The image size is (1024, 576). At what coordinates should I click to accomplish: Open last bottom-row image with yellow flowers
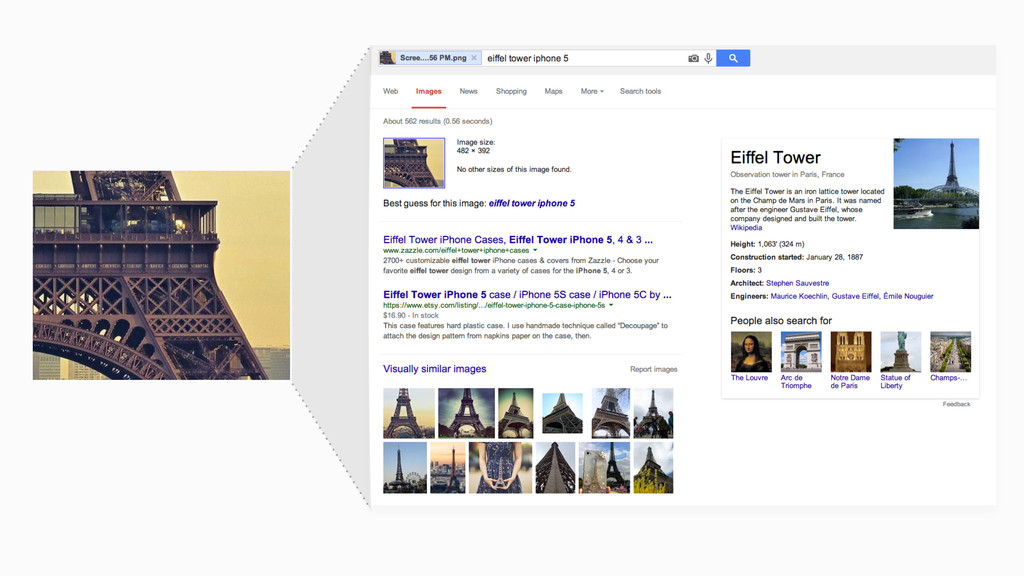(x=653, y=468)
